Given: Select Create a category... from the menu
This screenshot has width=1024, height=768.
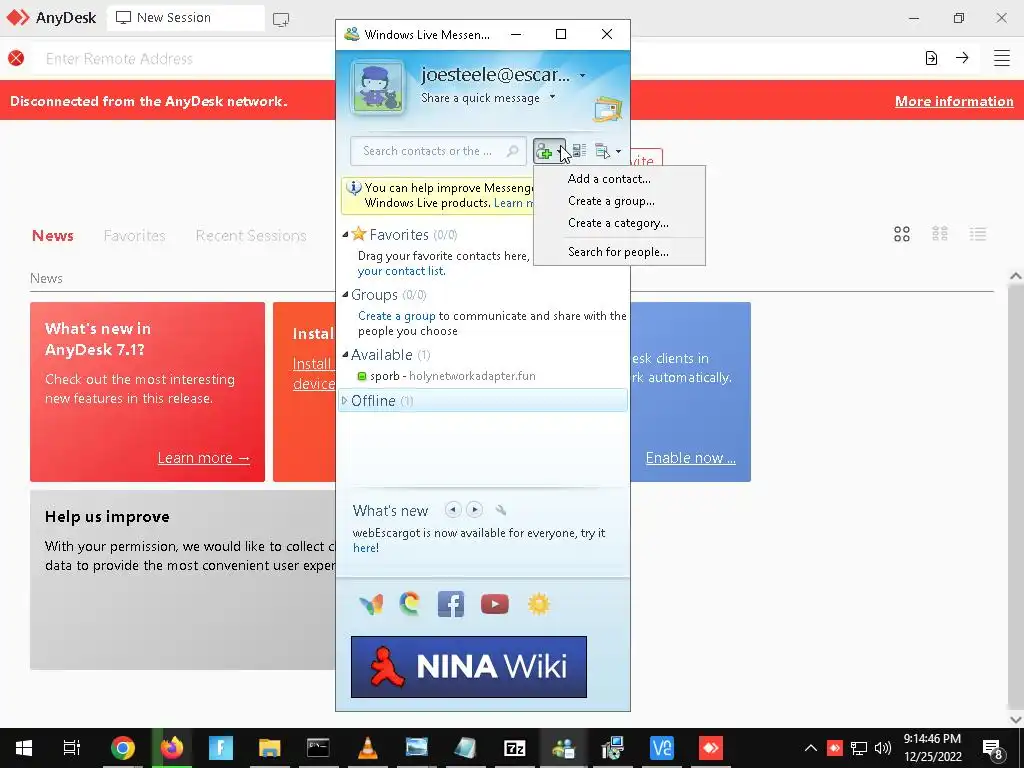Looking at the screenshot, I should pos(619,223).
